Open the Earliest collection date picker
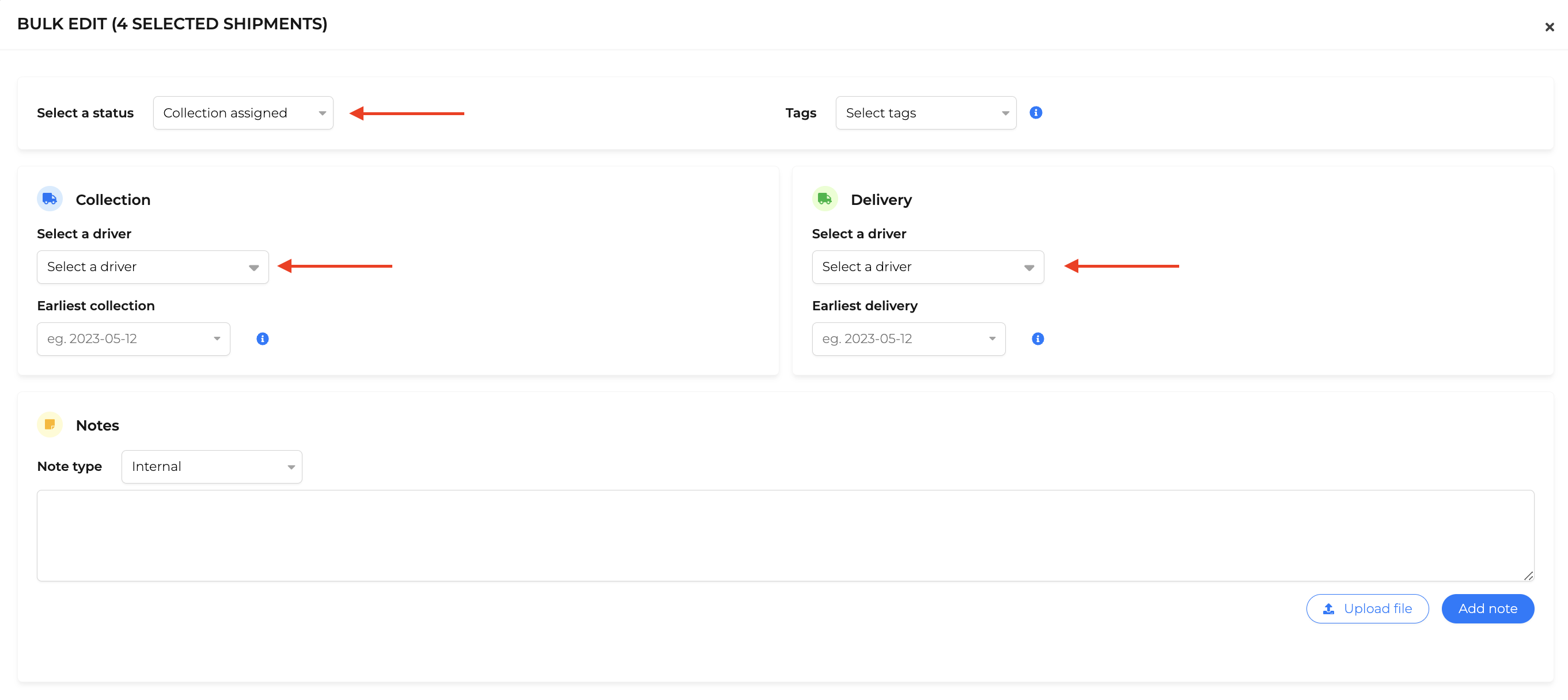1568x700 pixels. (133, 340)
